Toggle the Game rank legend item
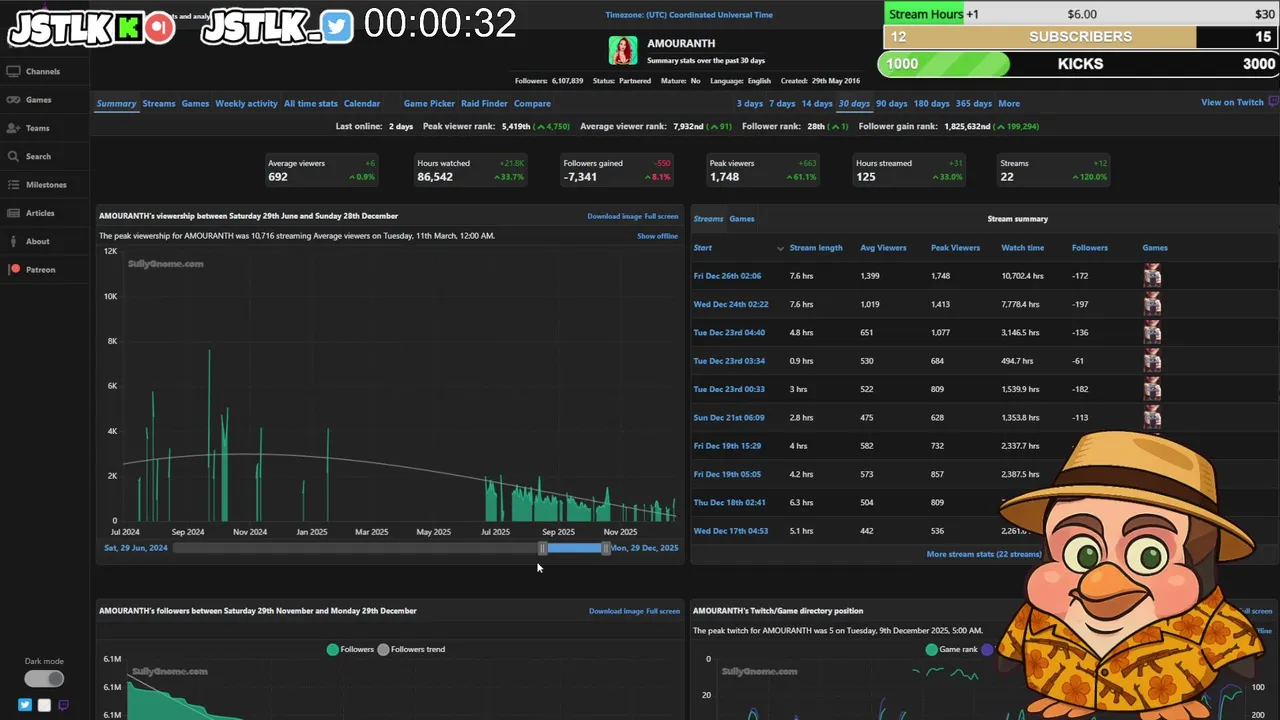1280x720 pixels. (951, 649)
